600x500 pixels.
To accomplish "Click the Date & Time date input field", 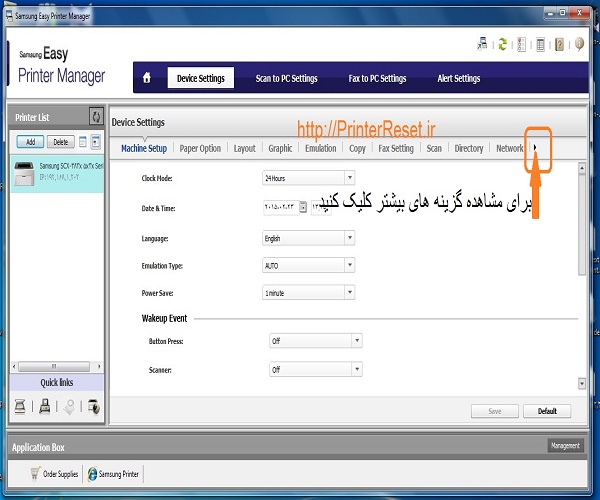I will (x=281, y=207).
